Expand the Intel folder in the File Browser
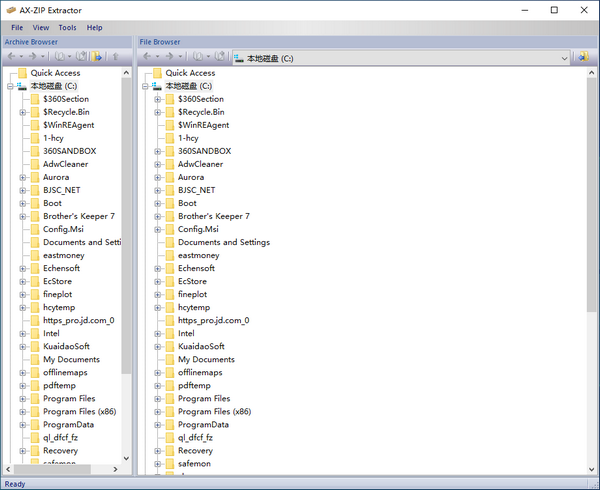 coord(157,334)
